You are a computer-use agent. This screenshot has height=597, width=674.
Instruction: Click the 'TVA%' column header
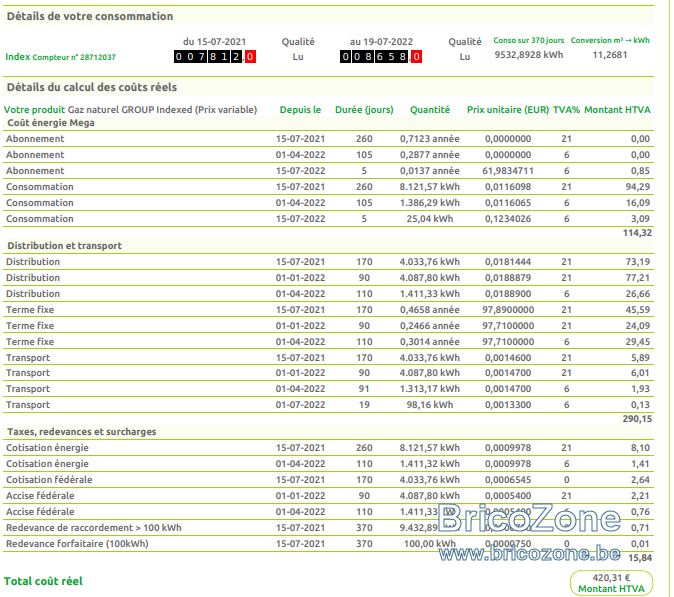(567, 110)
